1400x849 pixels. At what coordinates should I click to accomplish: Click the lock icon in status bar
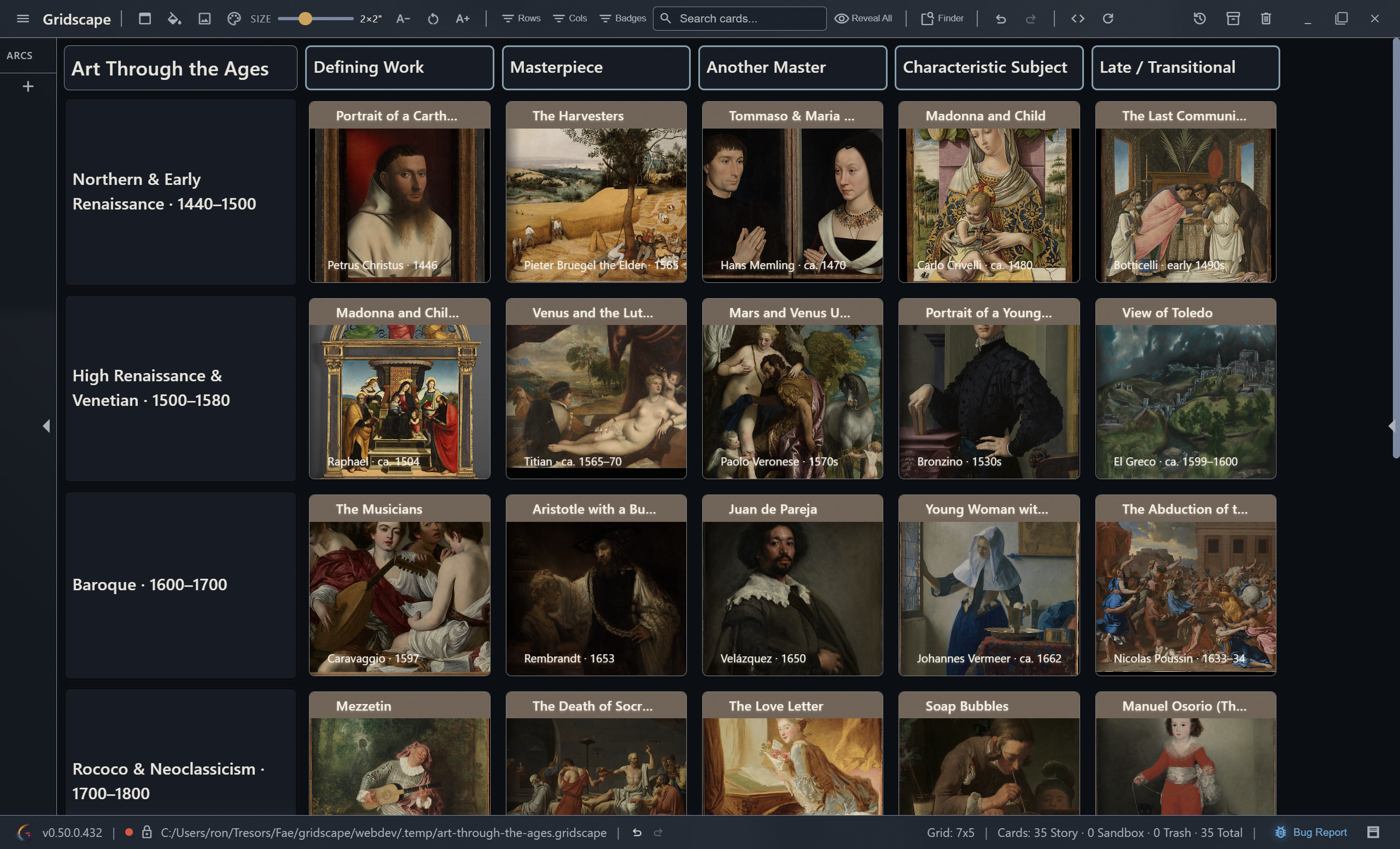tap(147, 832)
